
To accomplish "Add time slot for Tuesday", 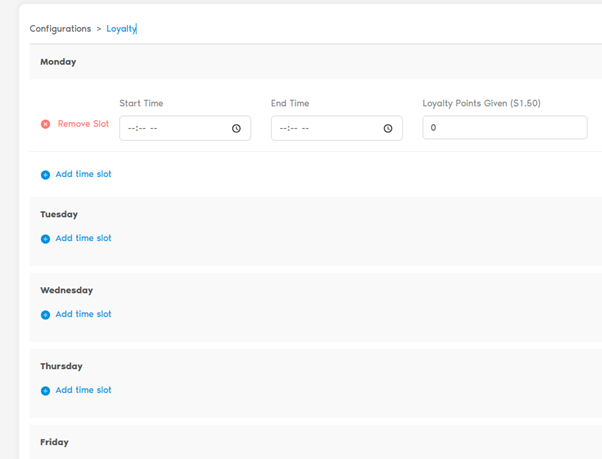I will pyautogui.click(x=83, y=238).
